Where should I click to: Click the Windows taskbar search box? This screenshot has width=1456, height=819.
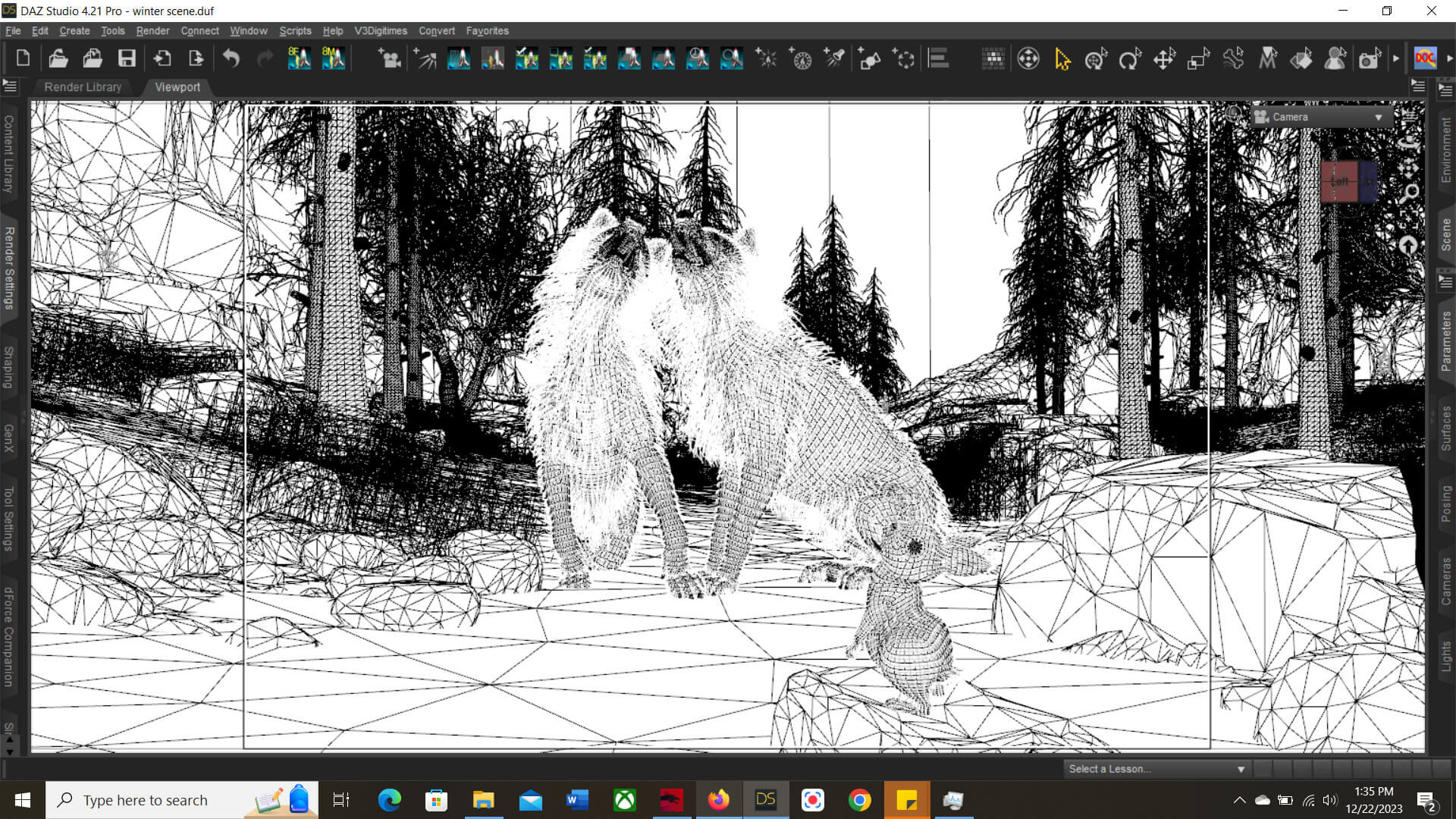point(182,800)
